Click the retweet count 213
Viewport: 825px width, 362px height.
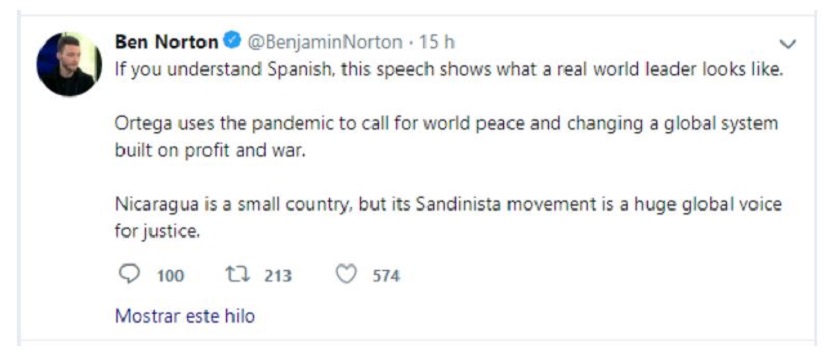click(x=278, y=275)
